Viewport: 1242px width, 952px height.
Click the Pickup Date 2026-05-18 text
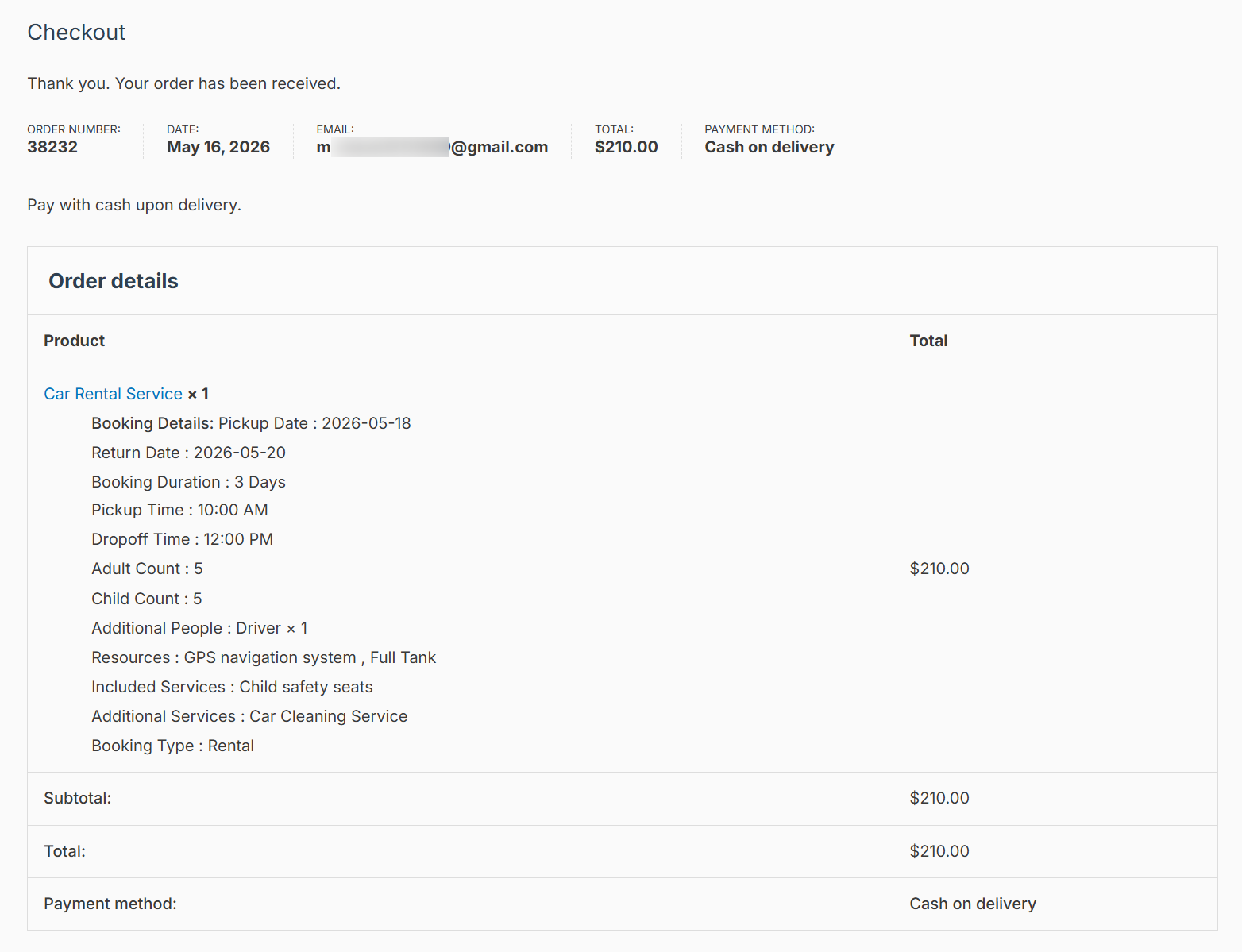coord(314,423)
